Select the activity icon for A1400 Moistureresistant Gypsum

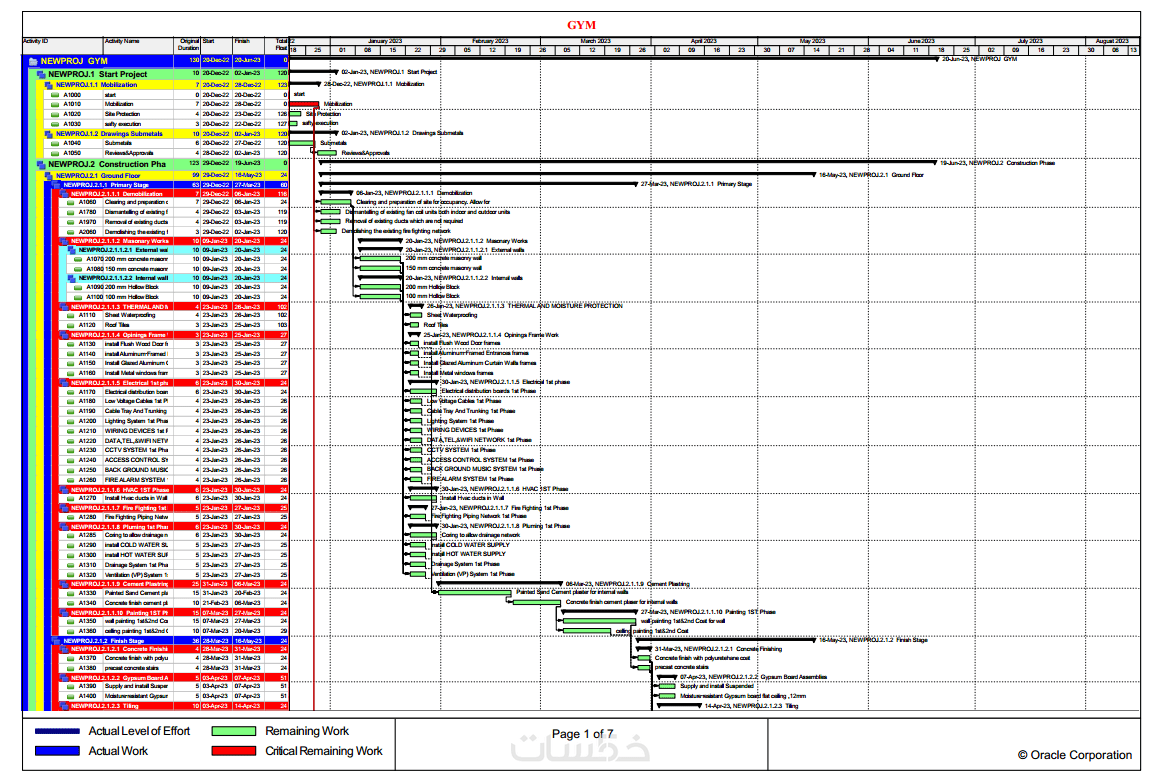pos(71,696)
